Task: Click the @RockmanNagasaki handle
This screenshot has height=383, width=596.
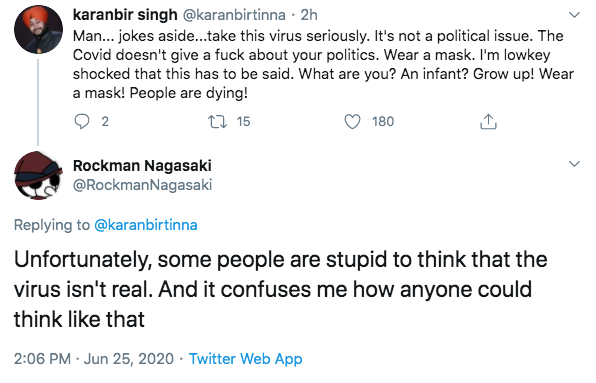Action: 142,185
